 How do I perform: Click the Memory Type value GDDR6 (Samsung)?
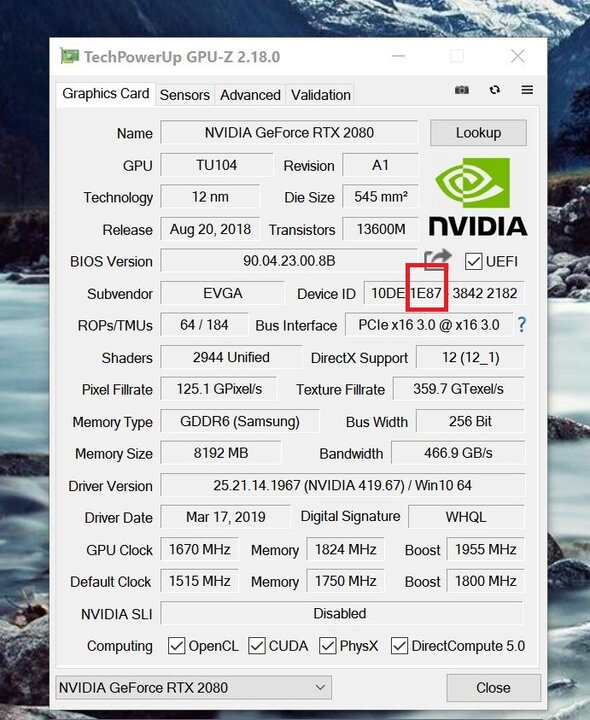(x=240, y=422)
